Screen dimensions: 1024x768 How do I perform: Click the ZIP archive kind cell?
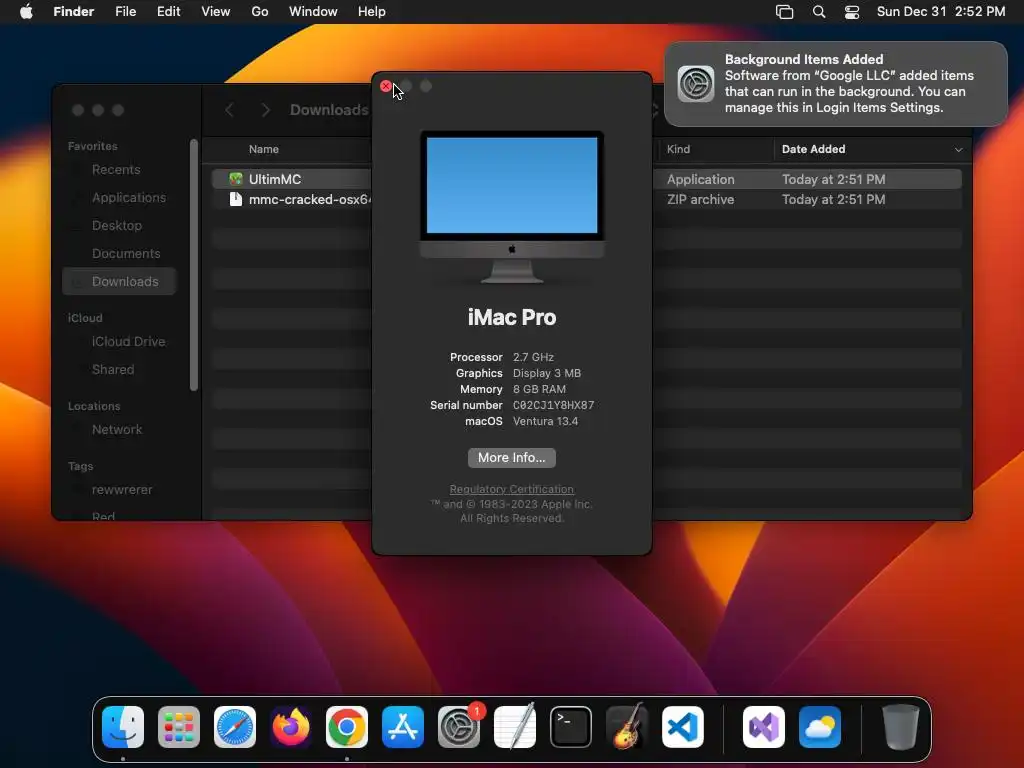(701, 199)
